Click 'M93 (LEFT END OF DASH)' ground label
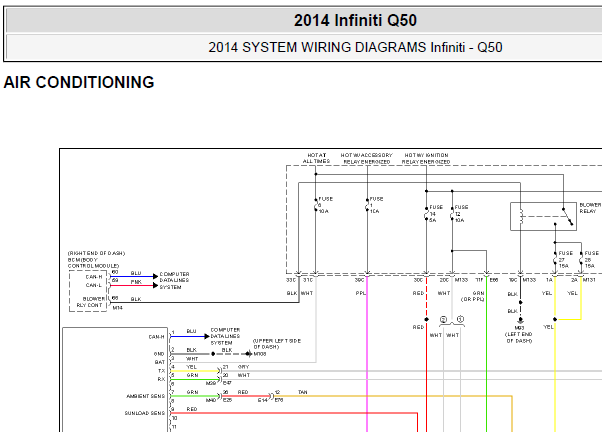 [519, 334]
